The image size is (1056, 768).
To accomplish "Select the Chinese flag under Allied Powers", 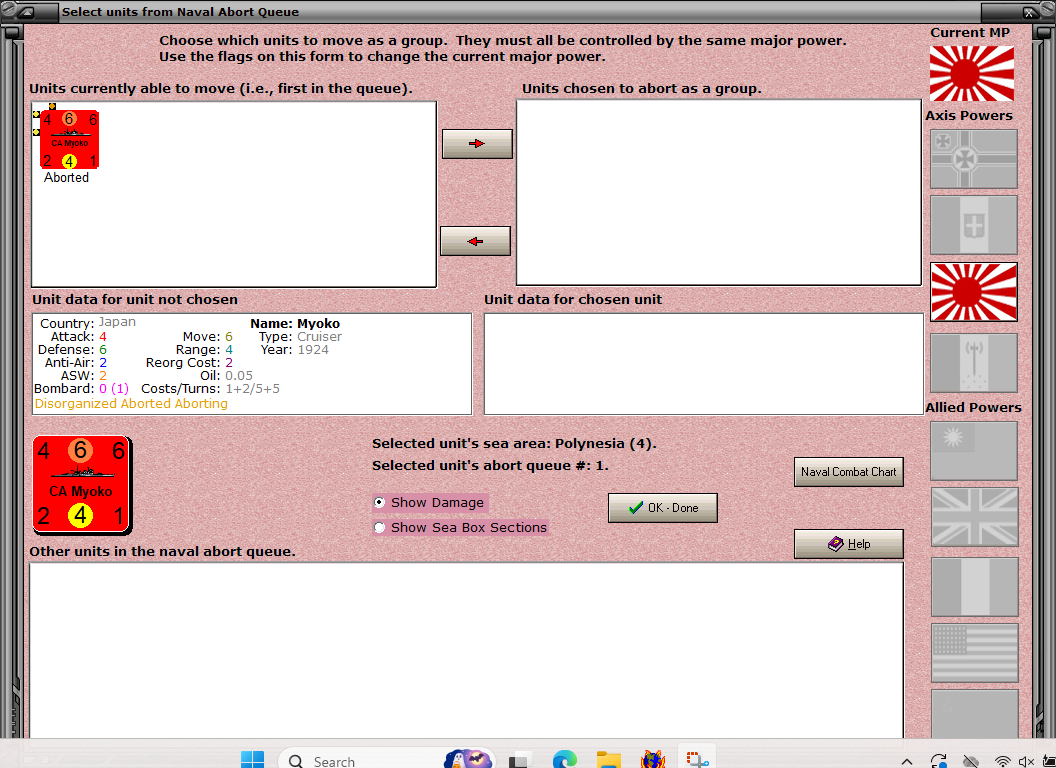I will [973, 451].
